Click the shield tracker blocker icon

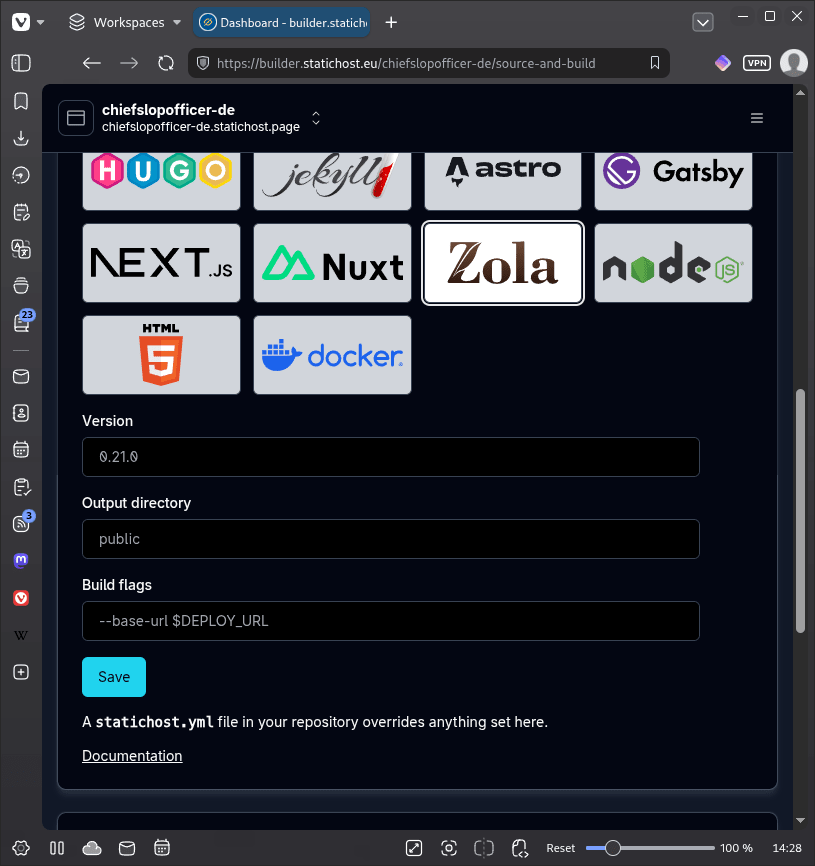(x=203, y=63)
